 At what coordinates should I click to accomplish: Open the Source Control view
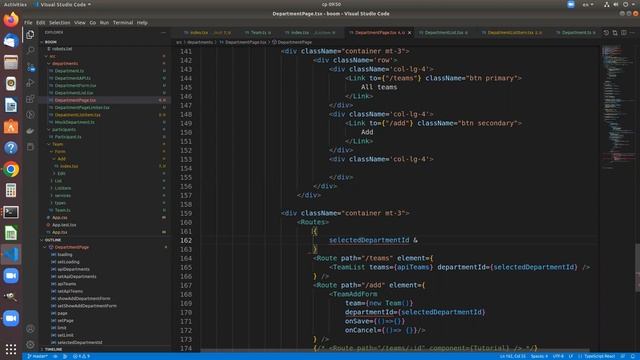[x=30, y=67]
